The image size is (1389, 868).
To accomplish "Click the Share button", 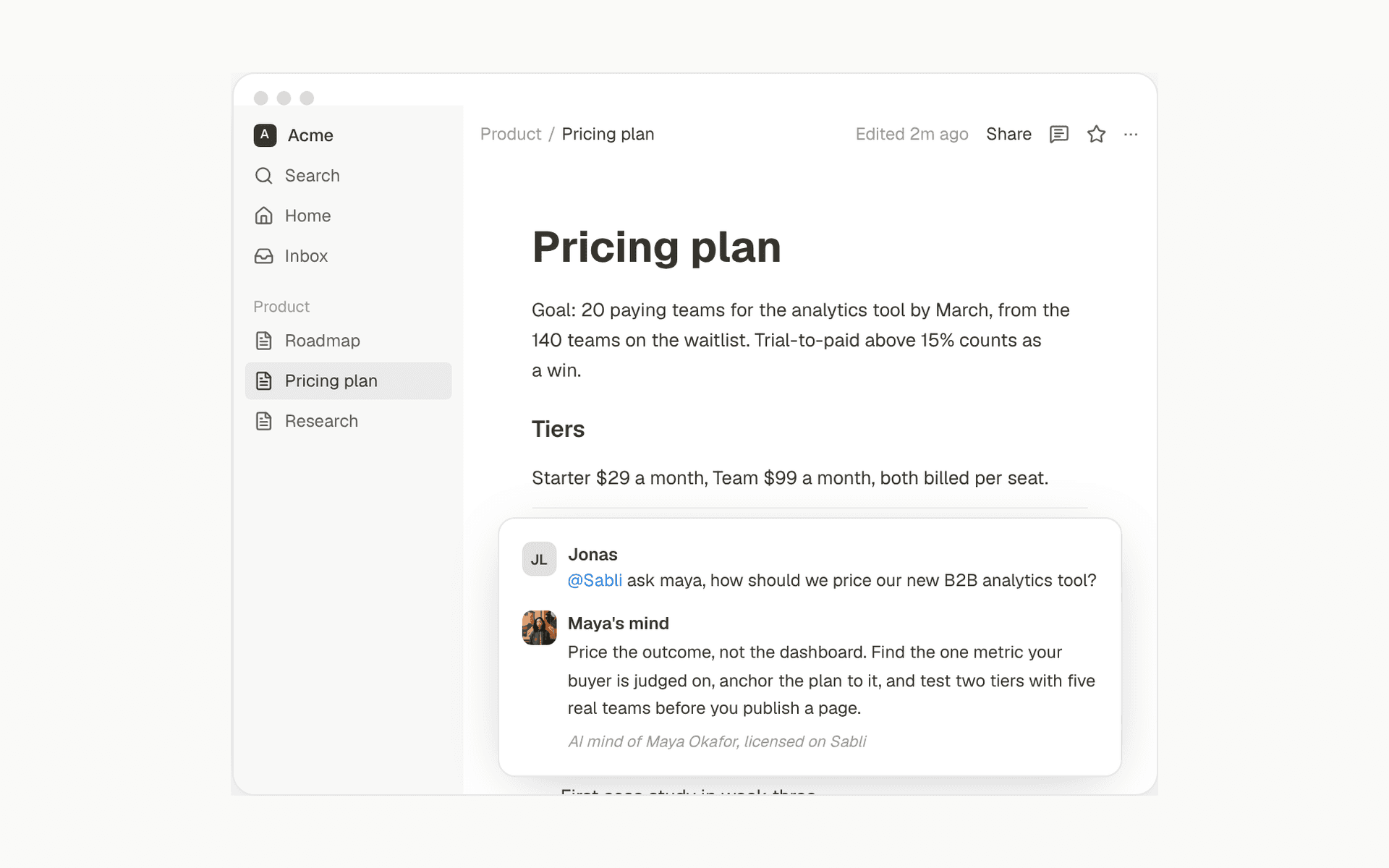I will [x=1008, y=135].
